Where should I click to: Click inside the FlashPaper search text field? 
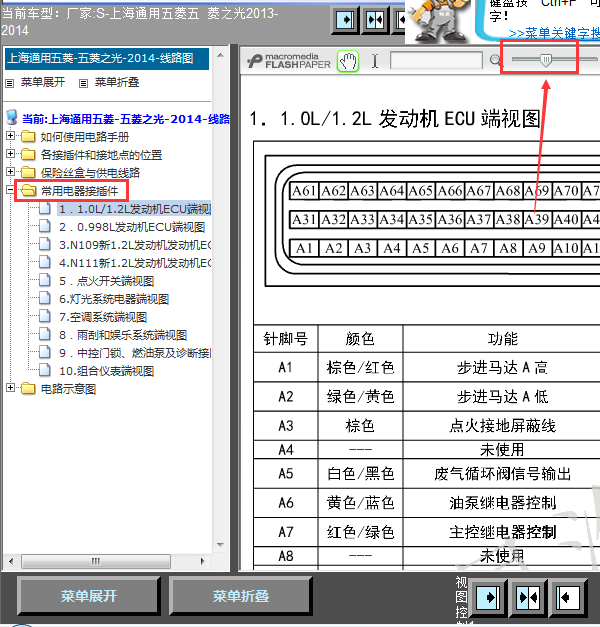pos(436,60)
